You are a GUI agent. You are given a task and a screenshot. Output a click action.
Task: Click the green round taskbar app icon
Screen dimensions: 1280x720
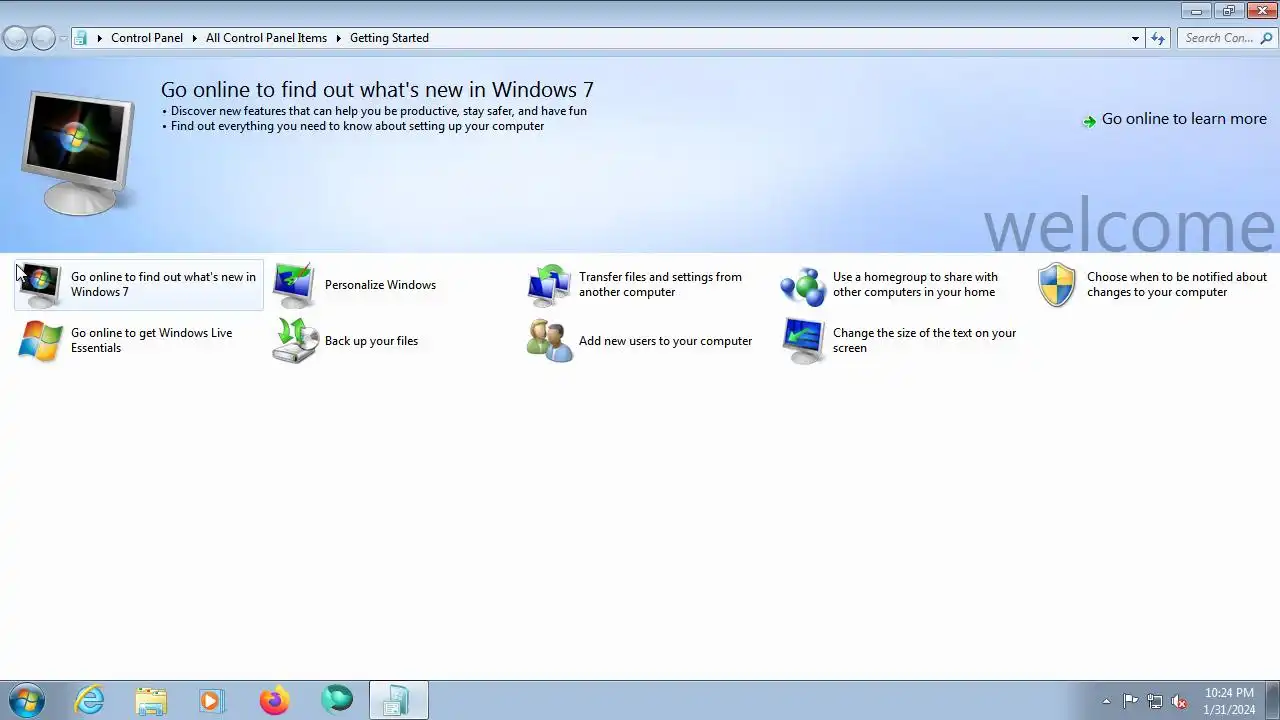(x=337, y=700)
